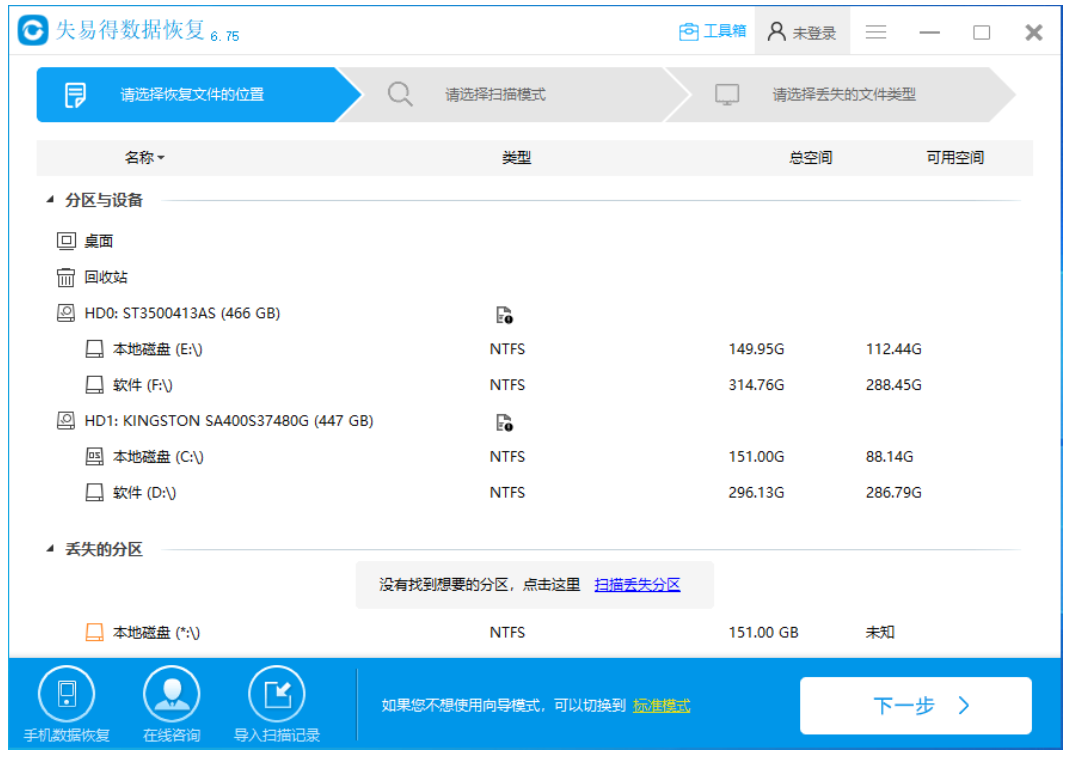Click the disk info icon next to HD0
The image size is (1074, 760).
[x=505, y=313]
